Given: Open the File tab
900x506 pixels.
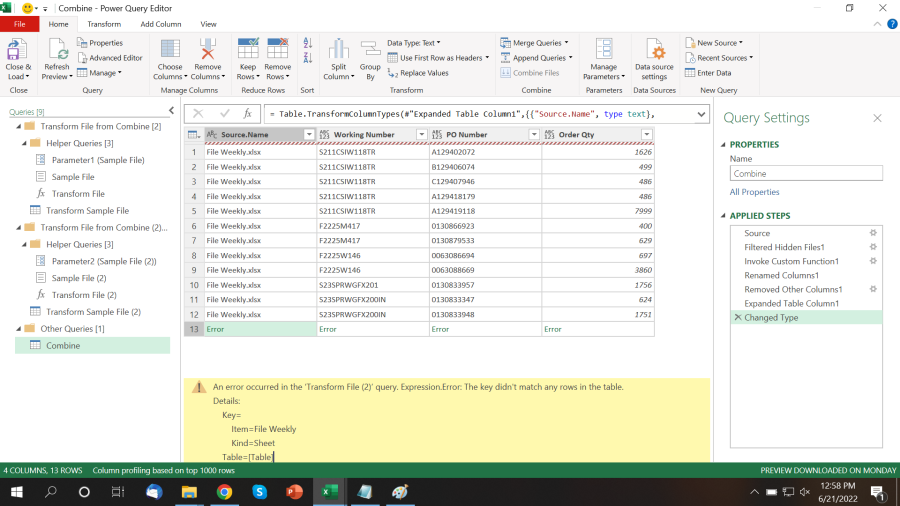Looking at the screenshot, I should coord(20,24).
